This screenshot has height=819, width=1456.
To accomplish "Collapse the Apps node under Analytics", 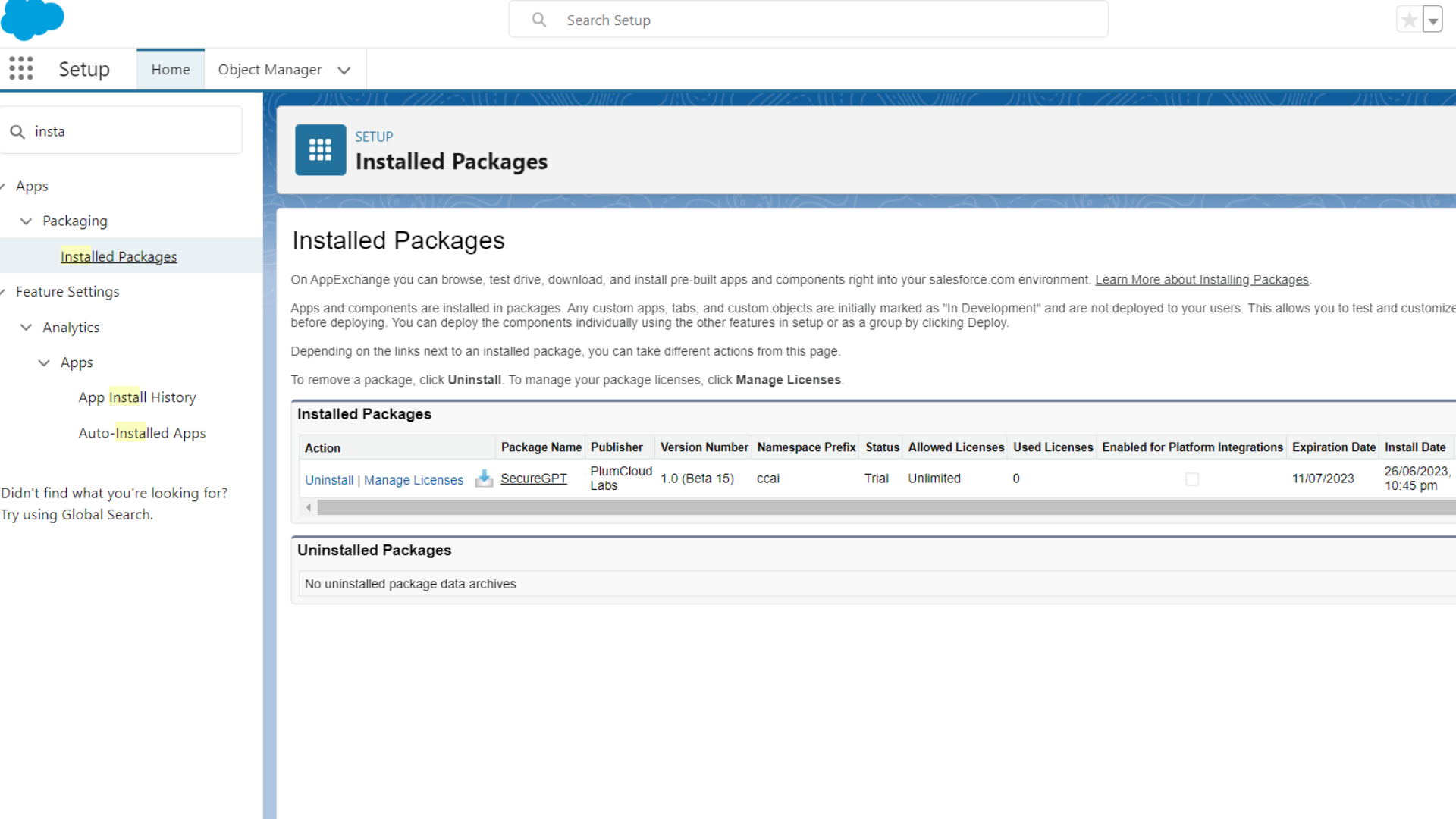I will click(x=44, y=362).
